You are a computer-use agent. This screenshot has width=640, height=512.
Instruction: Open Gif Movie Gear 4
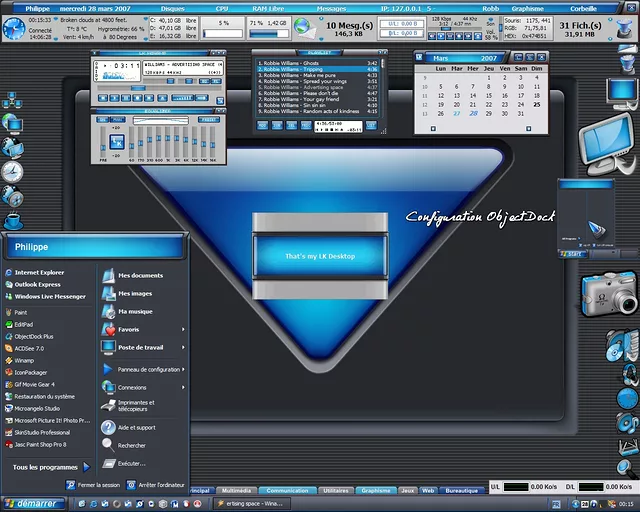pos(34,383)
